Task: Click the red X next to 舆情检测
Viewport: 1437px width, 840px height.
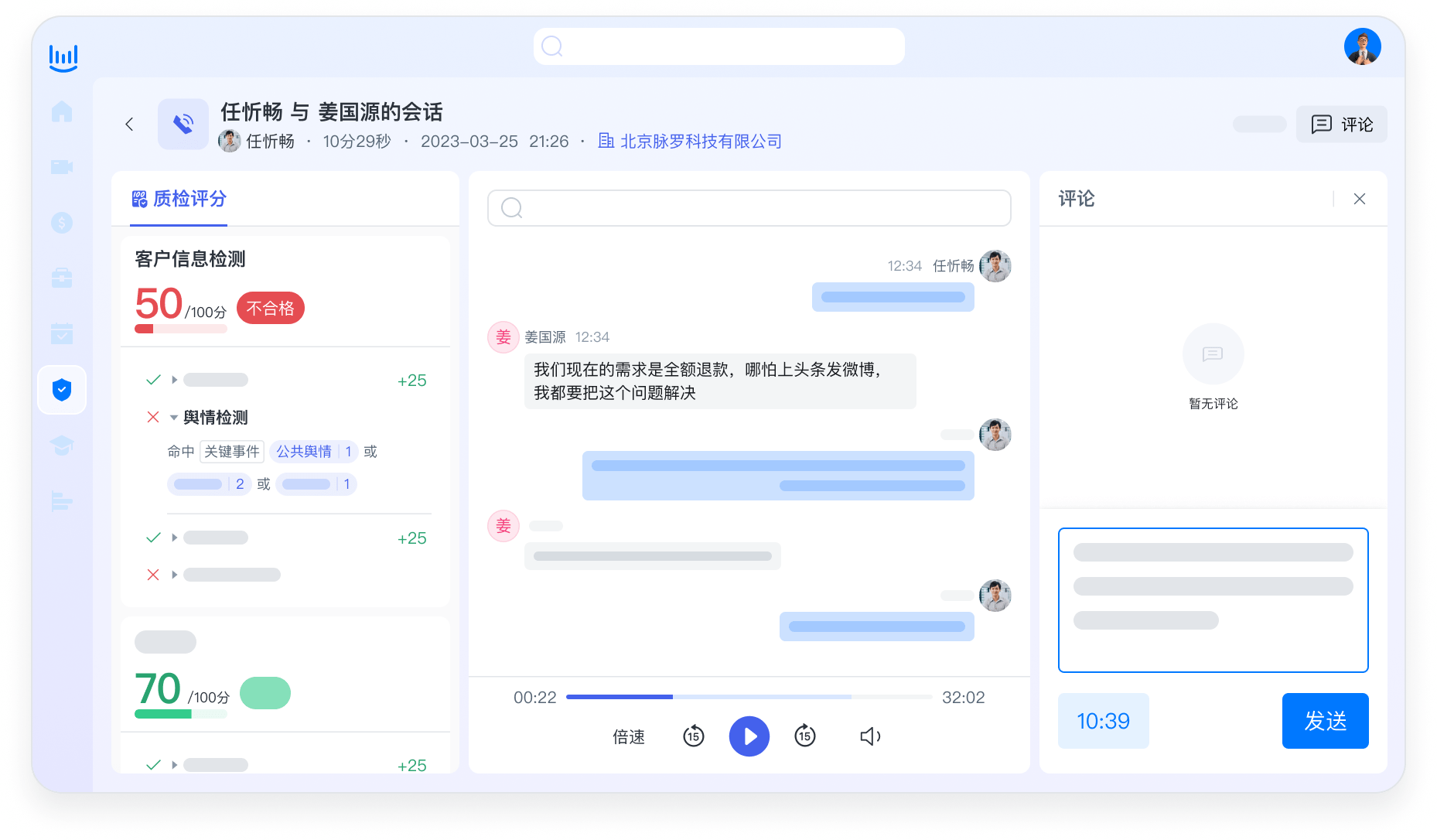Action: 152,417
